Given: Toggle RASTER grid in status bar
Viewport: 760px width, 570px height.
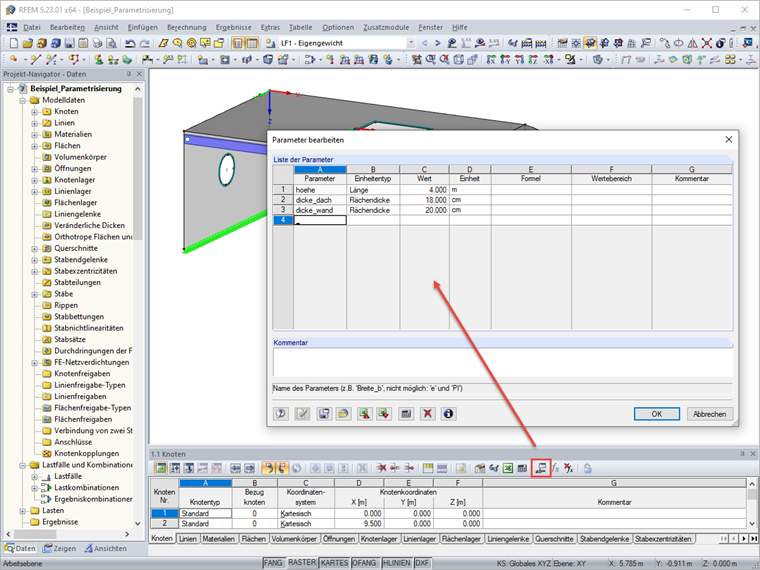Looking at the screenshot, I should pos(301,563).
